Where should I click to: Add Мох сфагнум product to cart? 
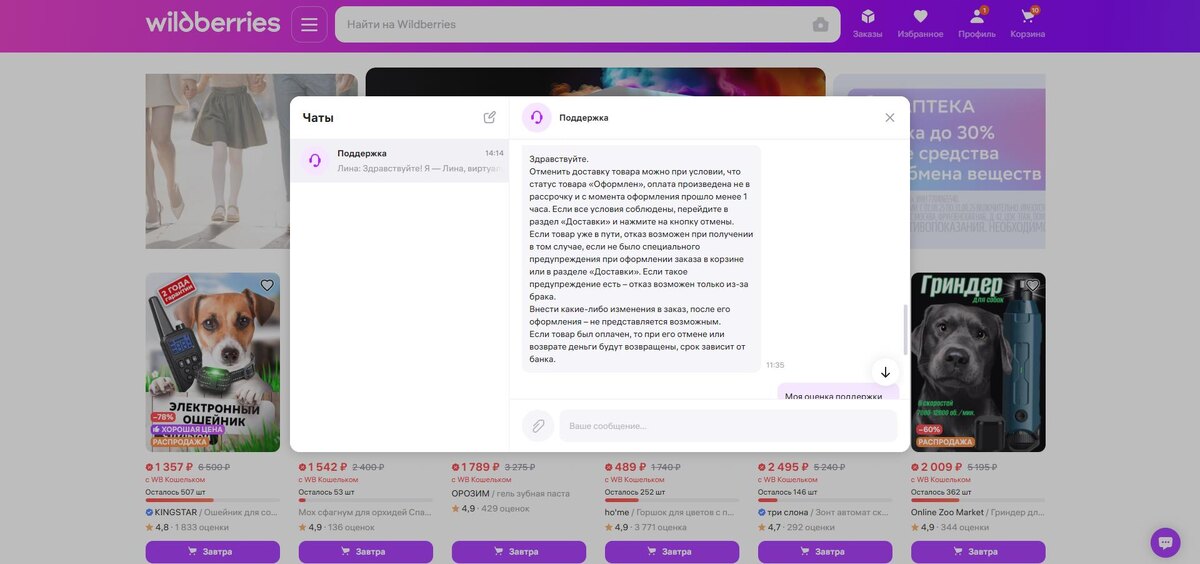pyautogui.click(x=366, y=552)
